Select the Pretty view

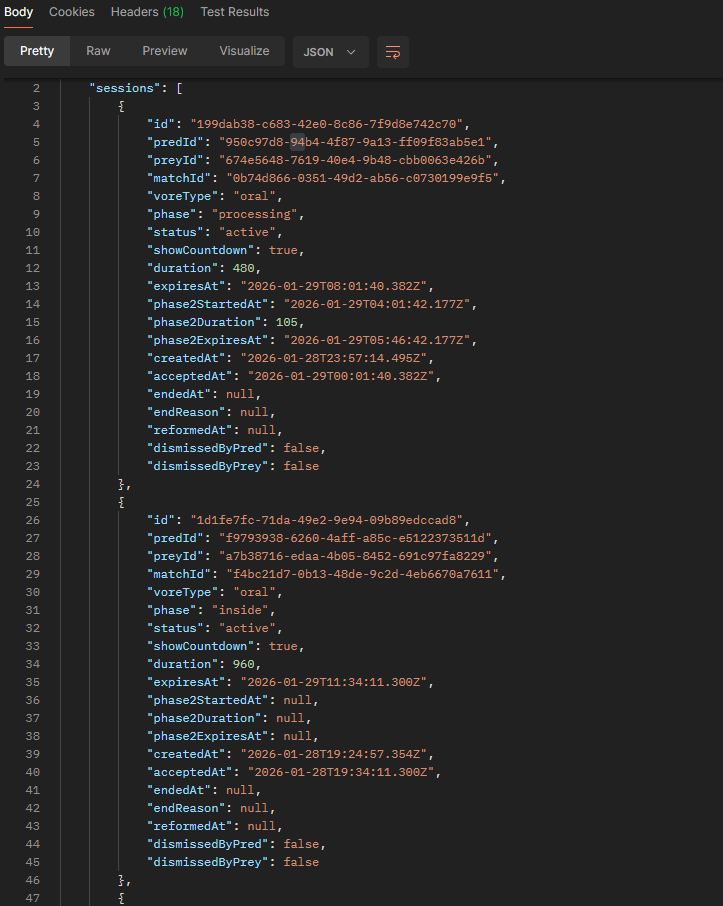tap(37, 51)
